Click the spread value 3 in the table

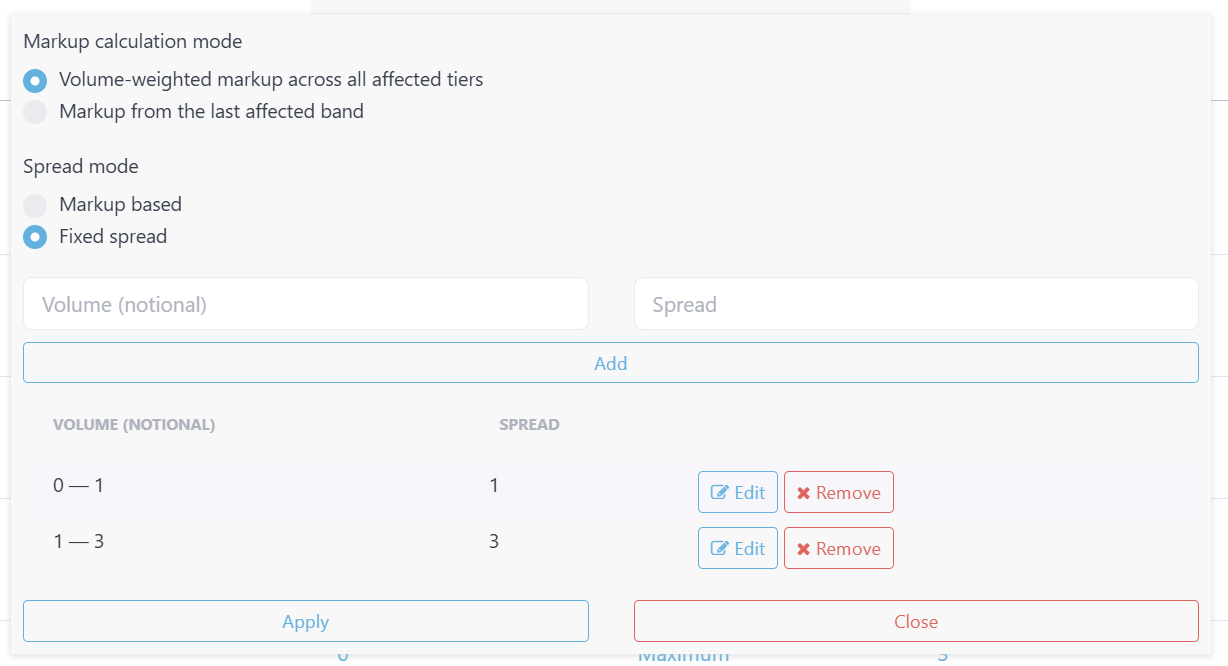[x=494, y=542]
